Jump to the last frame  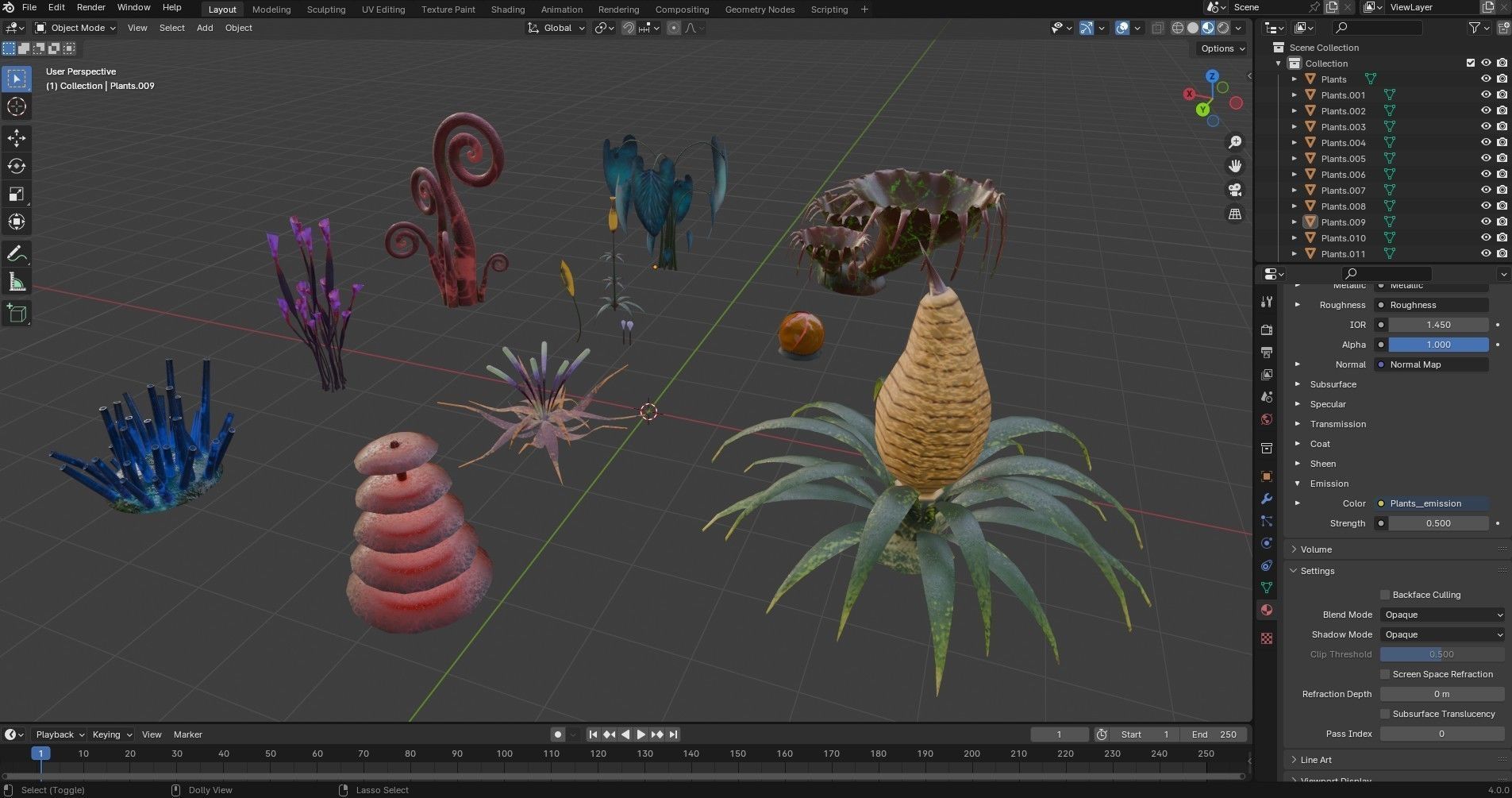pos(673,734)
